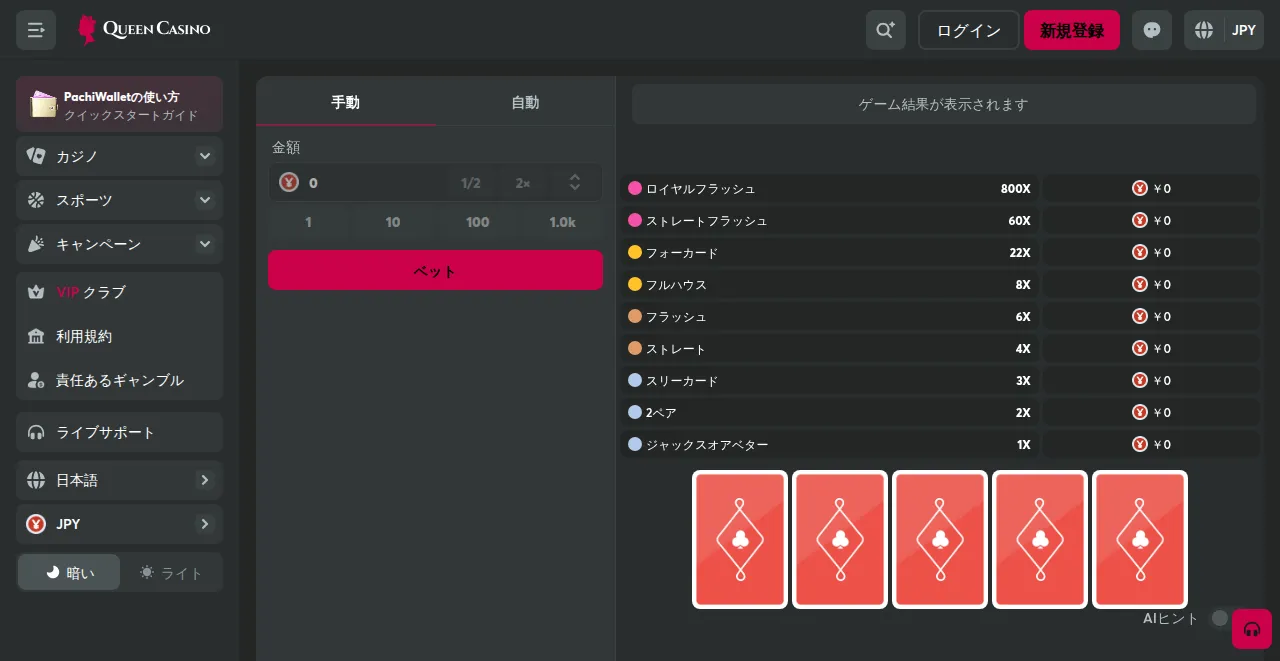This screenshot has width=1280, height=661.
Task: Click the PachiWallet wallet icon
Action: pos(43,104)
